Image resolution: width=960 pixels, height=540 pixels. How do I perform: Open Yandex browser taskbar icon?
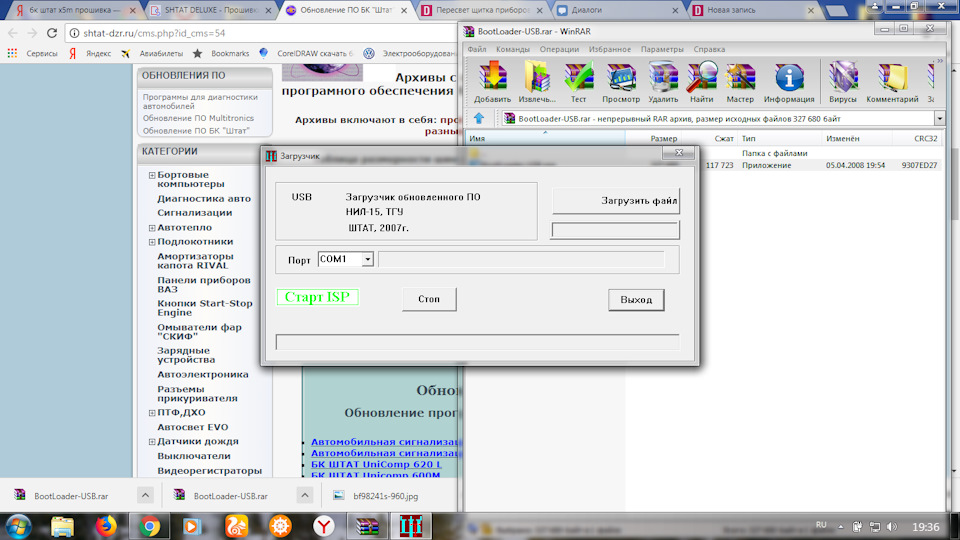pyautogui.click(x=323, y=526)
